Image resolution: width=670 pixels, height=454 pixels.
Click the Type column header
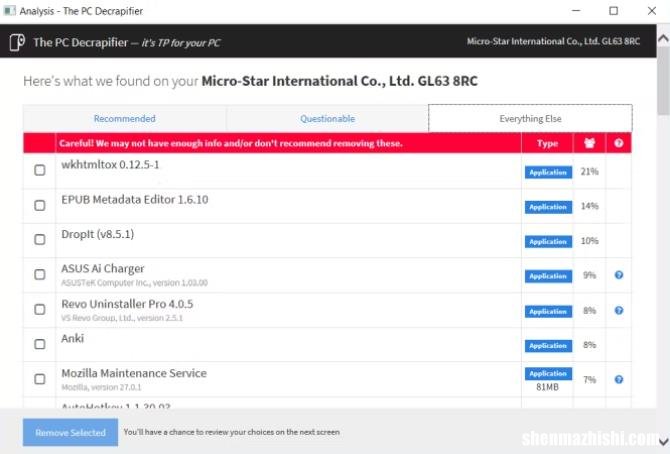pos(547,143)
